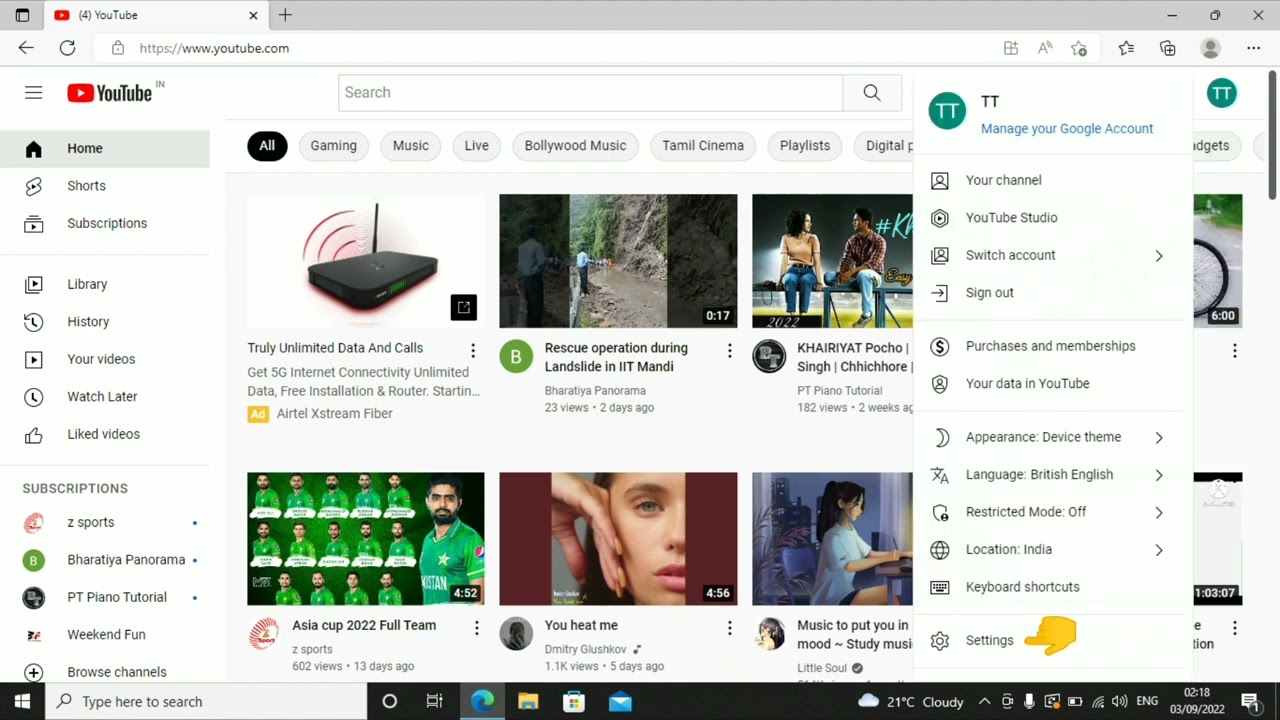Open Weekend Fun subscription channel
This screenshot has width=1280, height=720.
pos(105,635)
